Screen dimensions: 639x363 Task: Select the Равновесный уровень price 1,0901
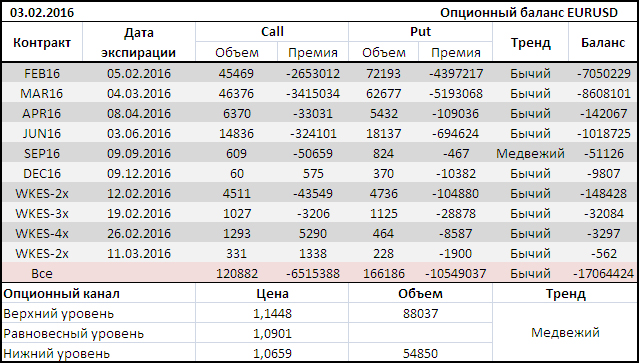coord(272,334)
